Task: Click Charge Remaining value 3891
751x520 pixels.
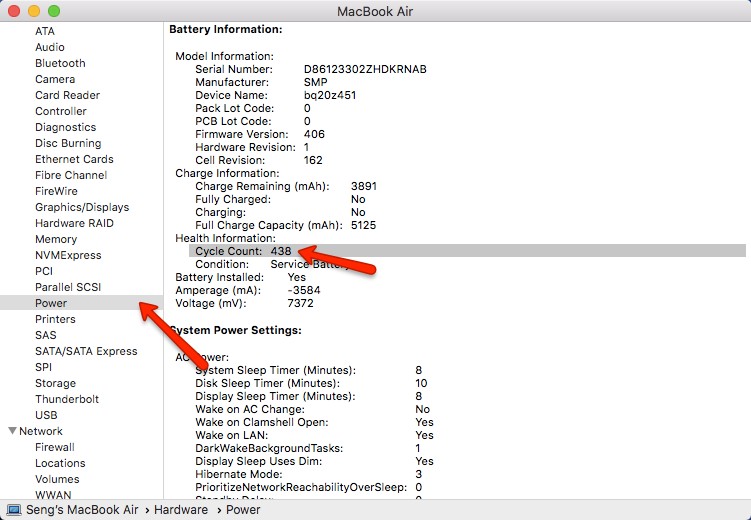Action: [x=364, y=186]
